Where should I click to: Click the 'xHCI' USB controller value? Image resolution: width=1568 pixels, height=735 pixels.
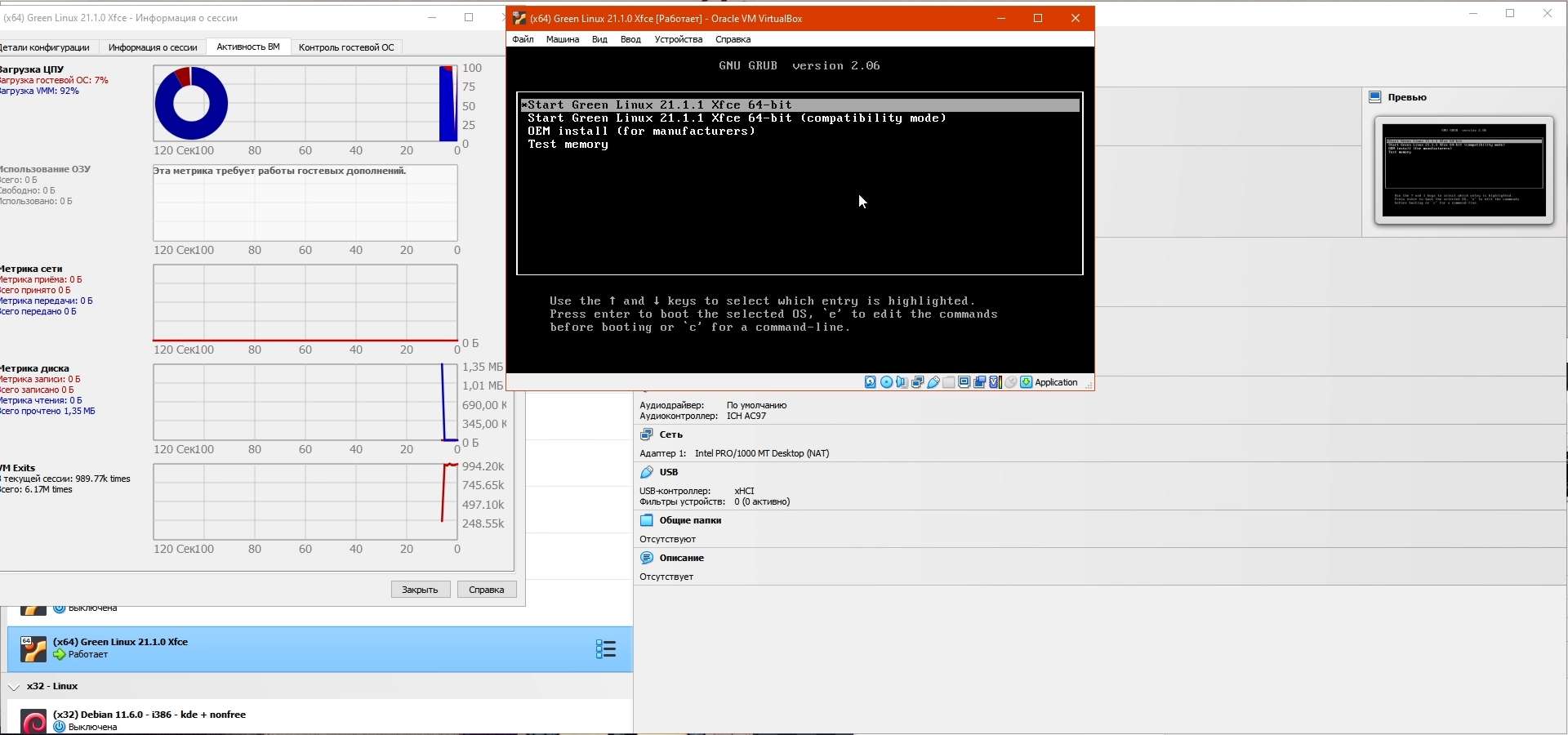(744, 491)
